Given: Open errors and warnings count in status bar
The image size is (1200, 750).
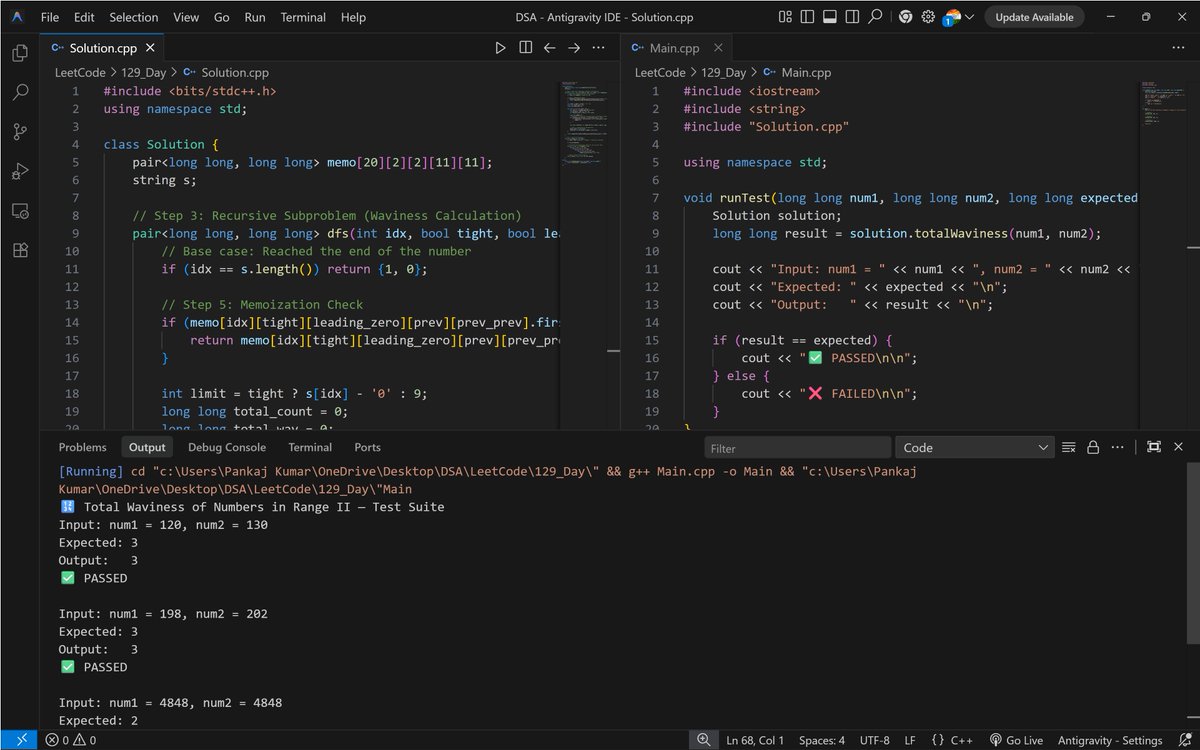Looking at the screenshot, I should [71, 740].
